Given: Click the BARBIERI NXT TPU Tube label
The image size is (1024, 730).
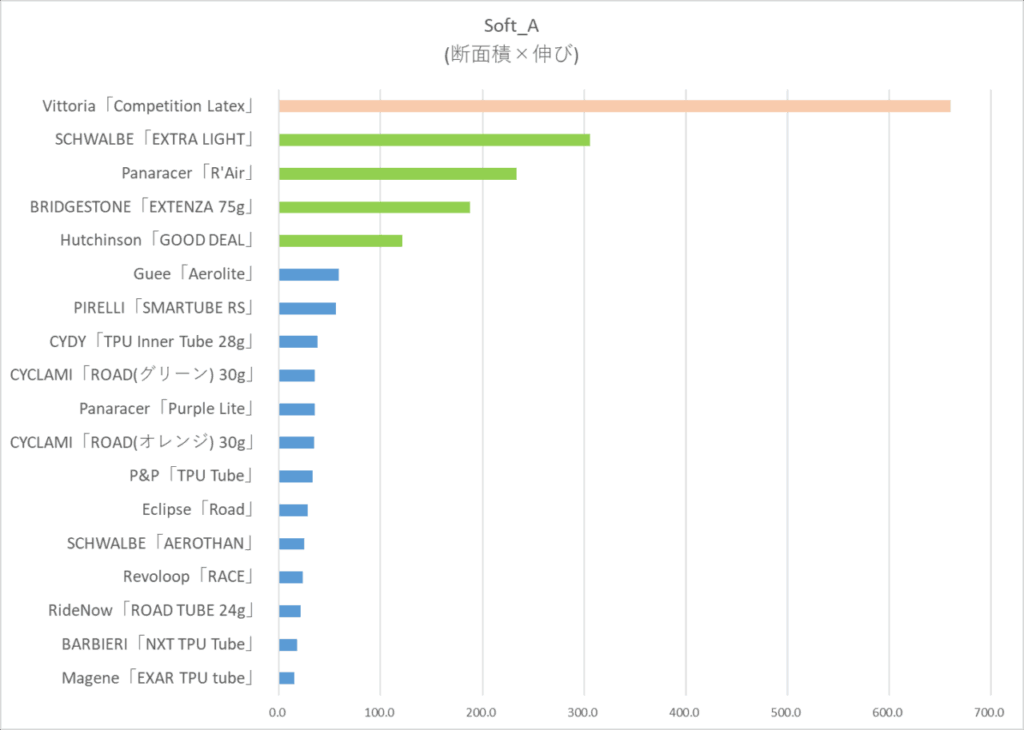Looking at the screenshot, I should click(x=157, y=644).
